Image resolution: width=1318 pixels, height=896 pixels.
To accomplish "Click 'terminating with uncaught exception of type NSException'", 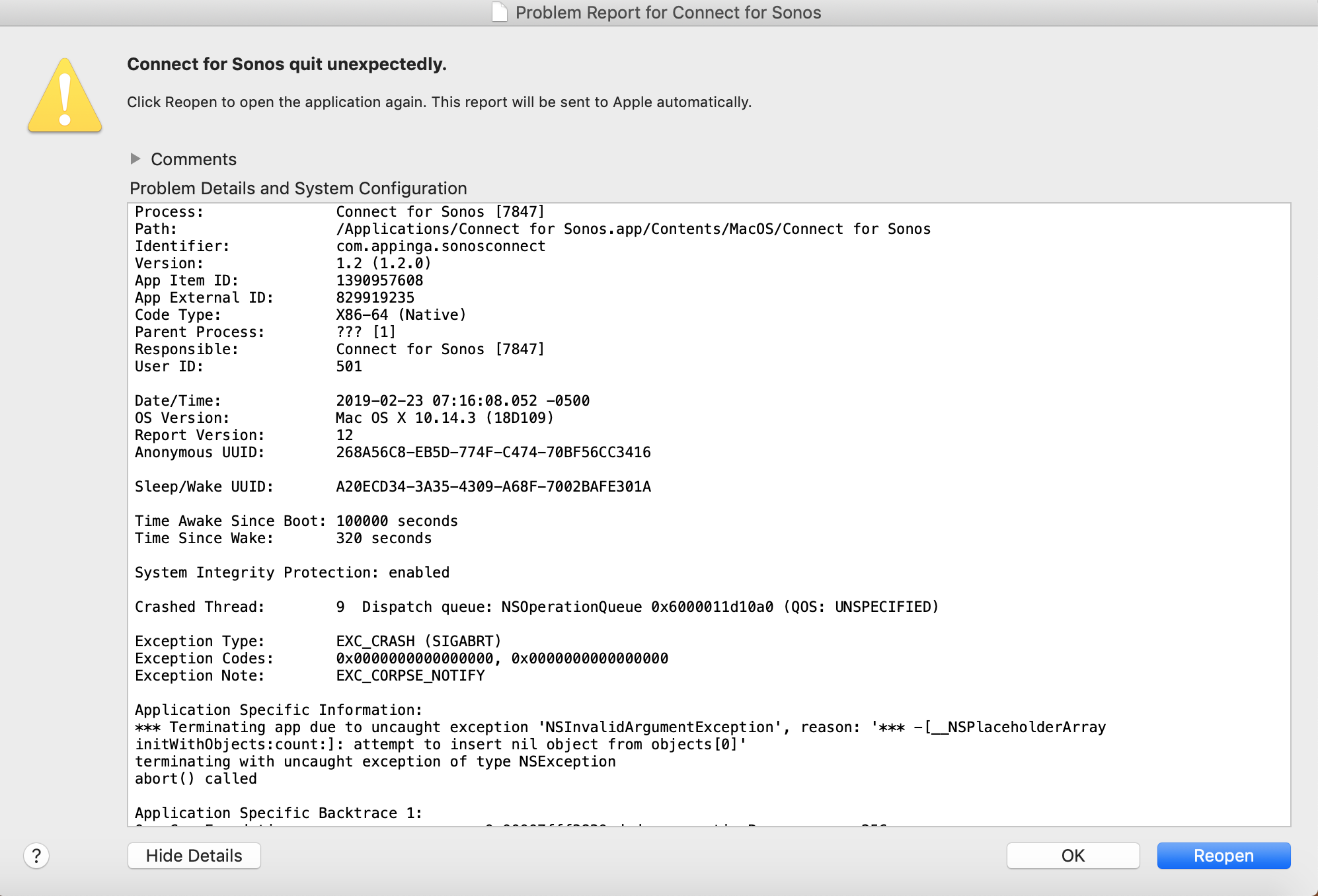I will click(375, 761).
